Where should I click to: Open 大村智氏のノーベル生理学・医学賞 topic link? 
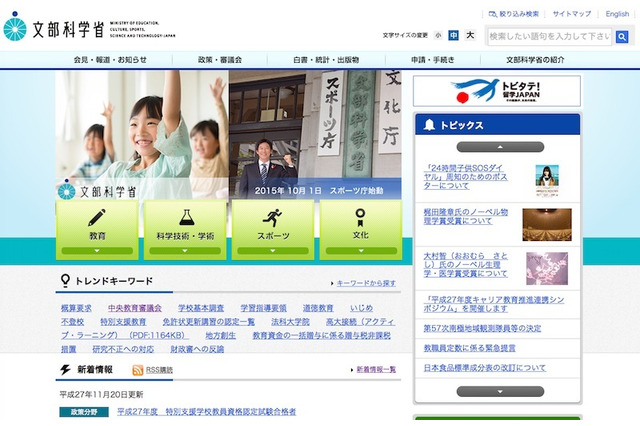[x=466, y=264]
